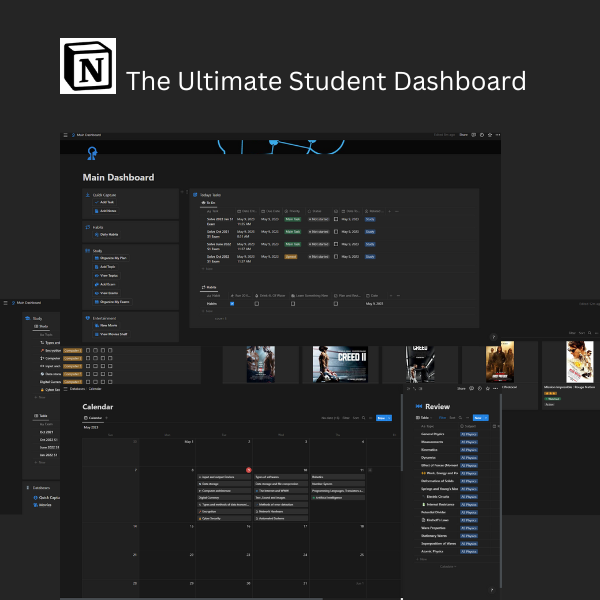Open New button dropdown arrow in Review
This screenshot has width=600, height=600.
coord(486,417)
